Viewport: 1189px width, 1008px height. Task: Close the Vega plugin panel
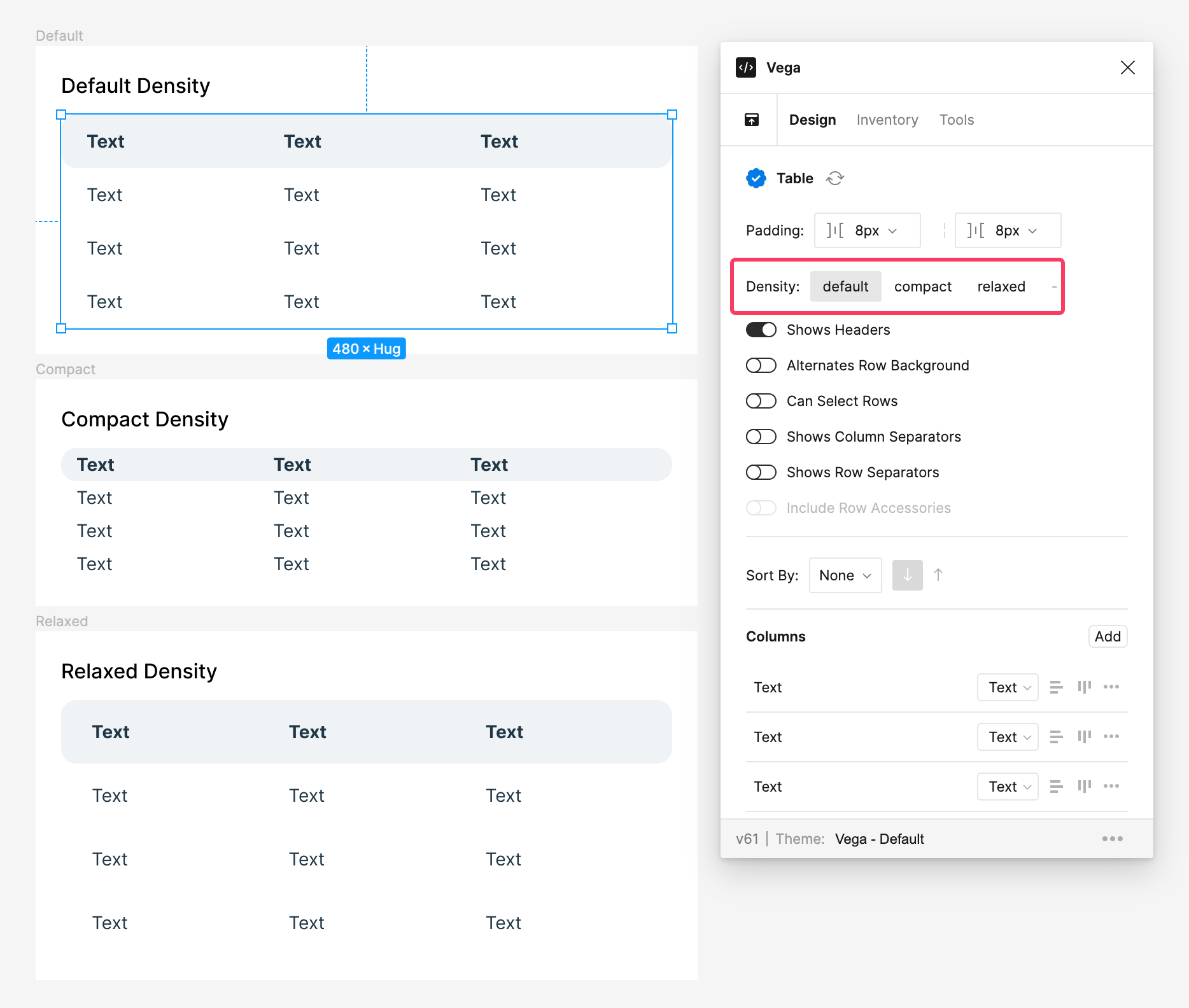pos(1127,67)
